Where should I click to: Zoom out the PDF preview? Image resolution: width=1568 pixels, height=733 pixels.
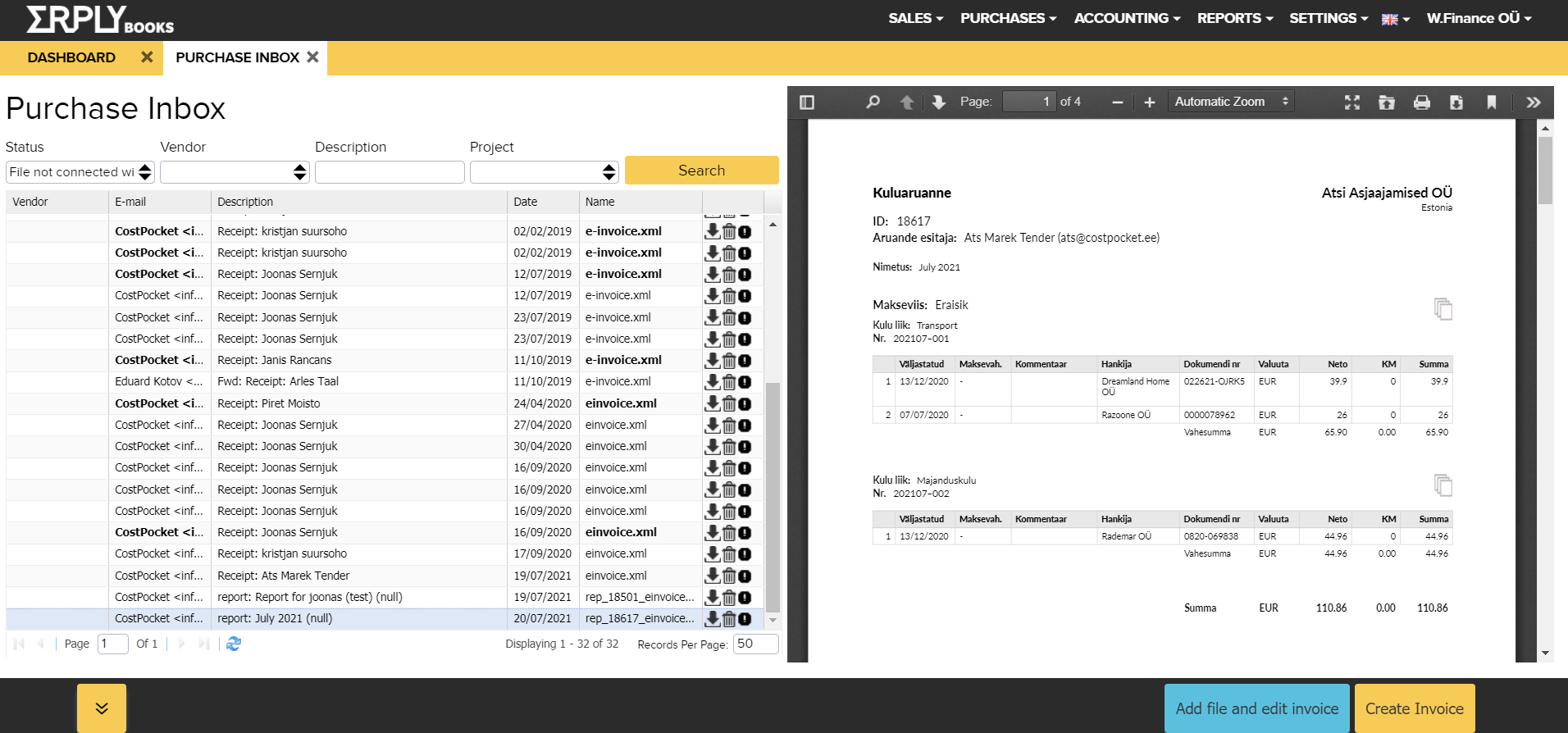pos(1117,102)
